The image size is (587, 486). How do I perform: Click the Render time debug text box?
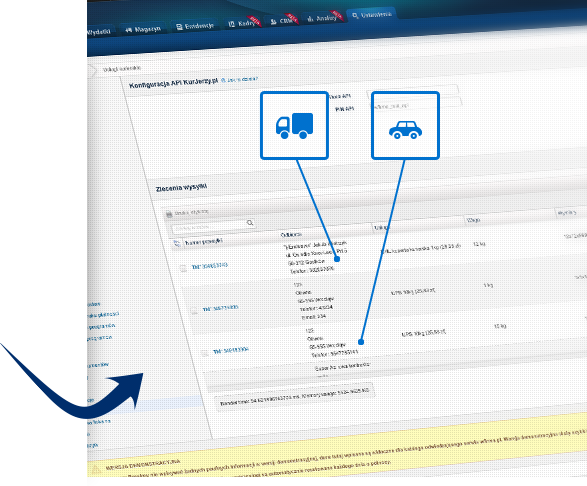pos(294,397)
